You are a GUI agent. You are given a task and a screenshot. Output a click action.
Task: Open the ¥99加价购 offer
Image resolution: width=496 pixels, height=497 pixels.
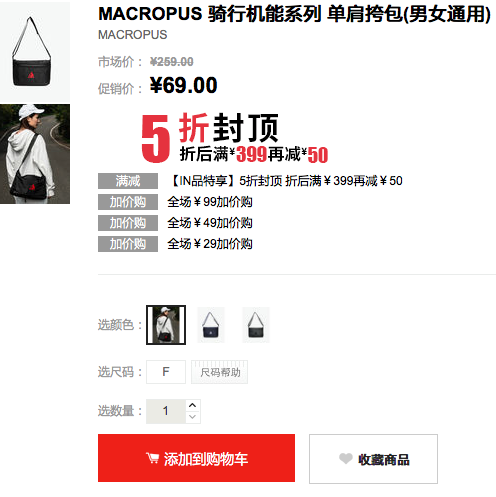210,202
